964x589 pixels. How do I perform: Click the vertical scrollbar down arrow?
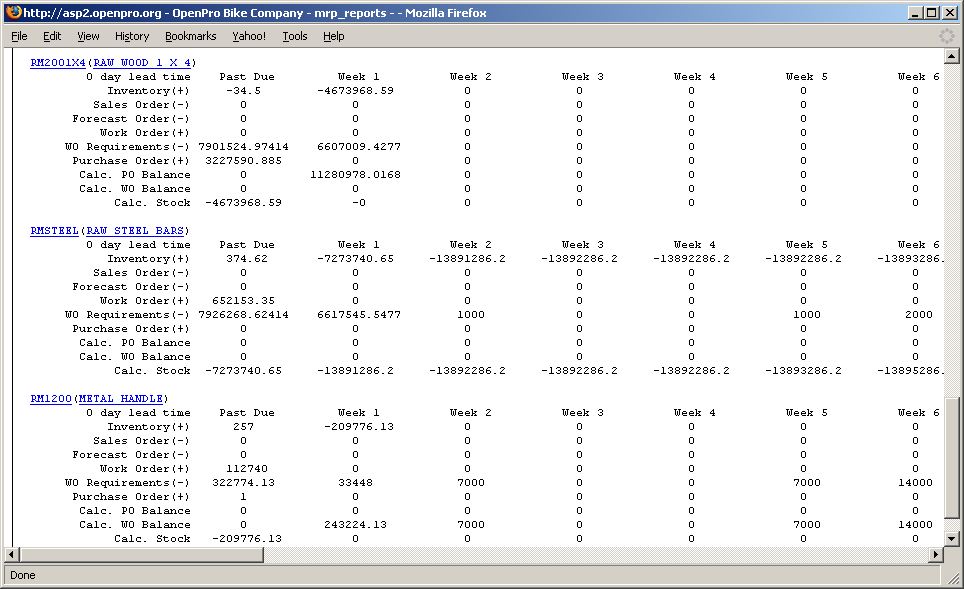point(951,538)
